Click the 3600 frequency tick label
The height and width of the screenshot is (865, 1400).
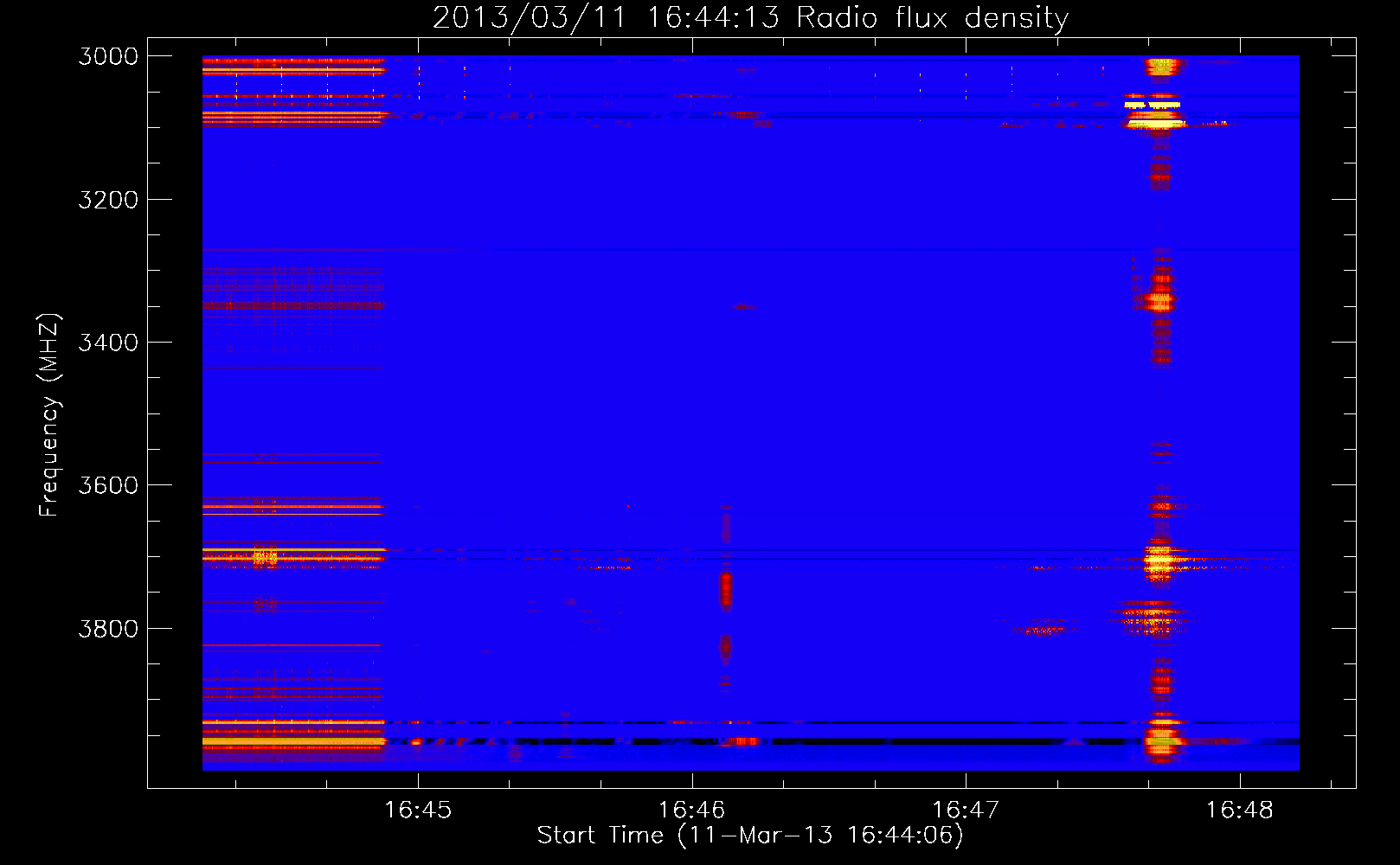coord(108,485)
